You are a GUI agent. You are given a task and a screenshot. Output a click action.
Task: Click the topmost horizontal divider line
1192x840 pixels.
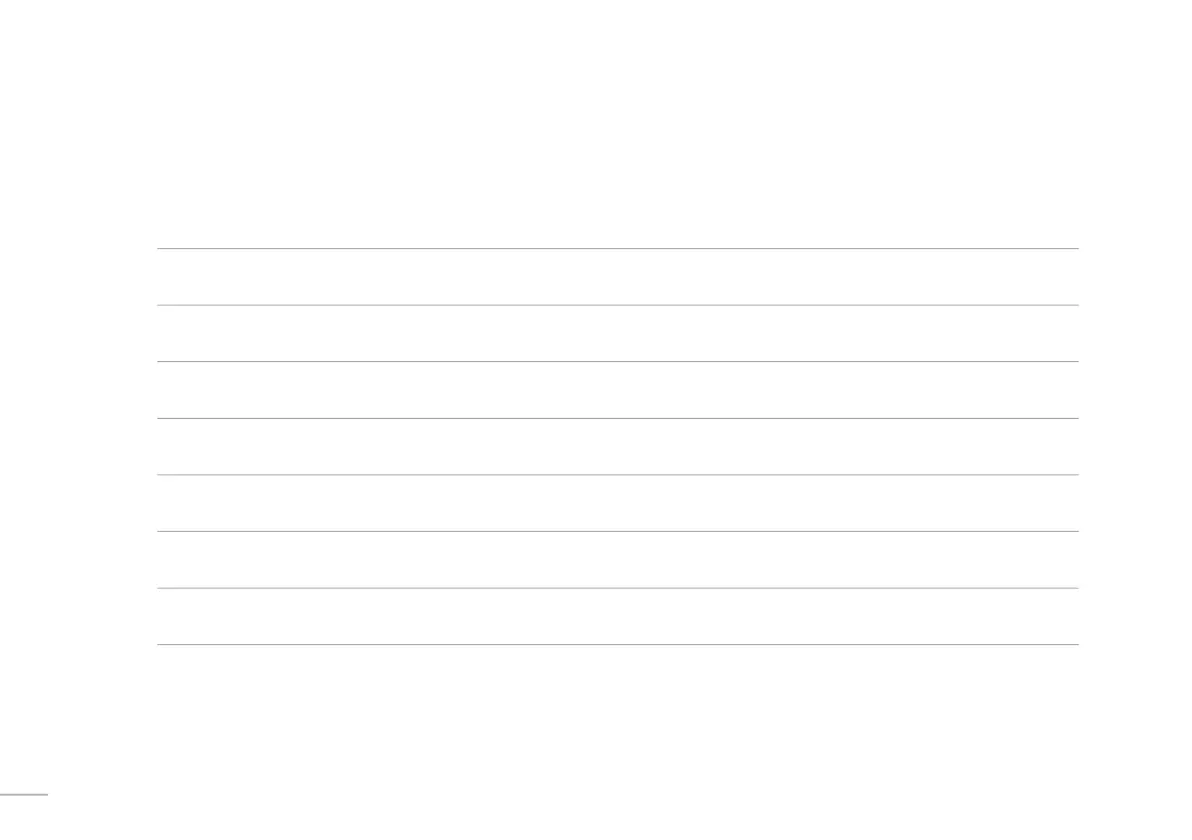617,248
